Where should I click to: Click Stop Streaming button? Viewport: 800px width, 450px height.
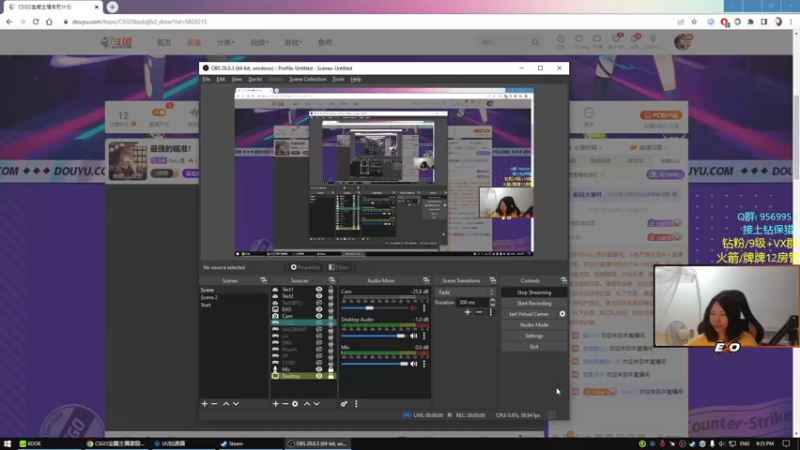[534, 292]
